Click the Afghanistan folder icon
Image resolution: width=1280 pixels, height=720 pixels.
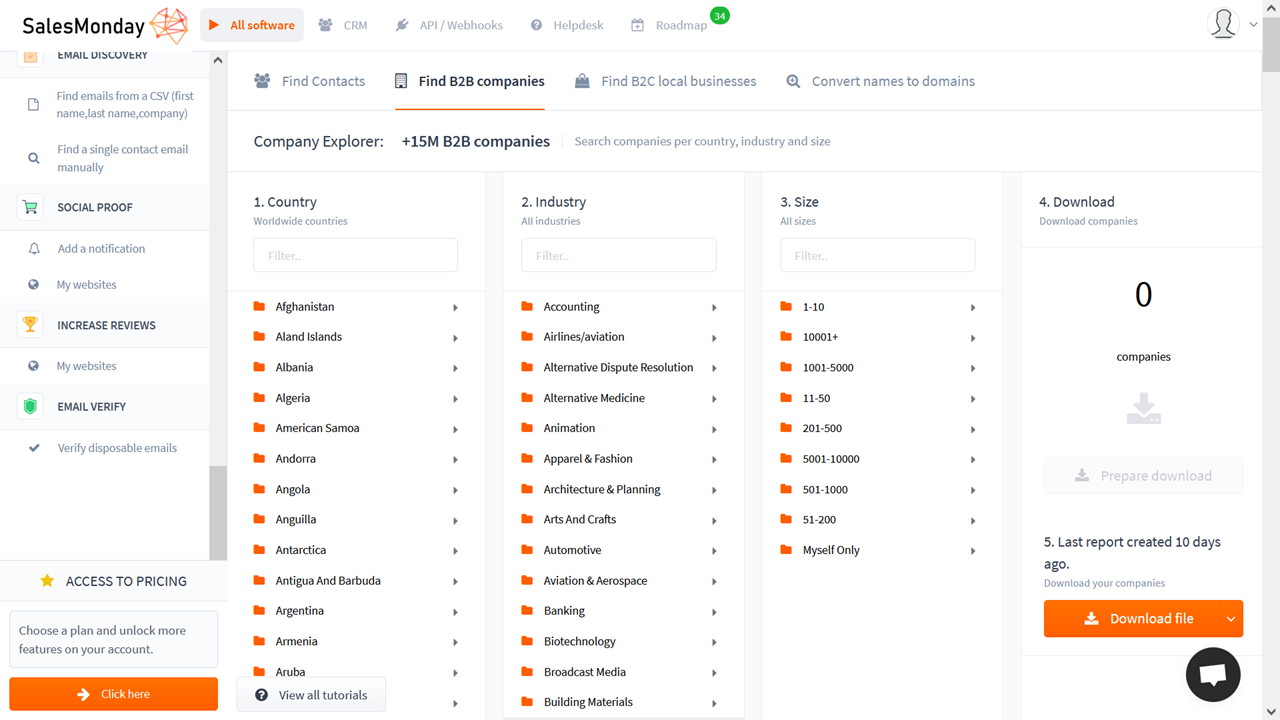click(260, 306)
